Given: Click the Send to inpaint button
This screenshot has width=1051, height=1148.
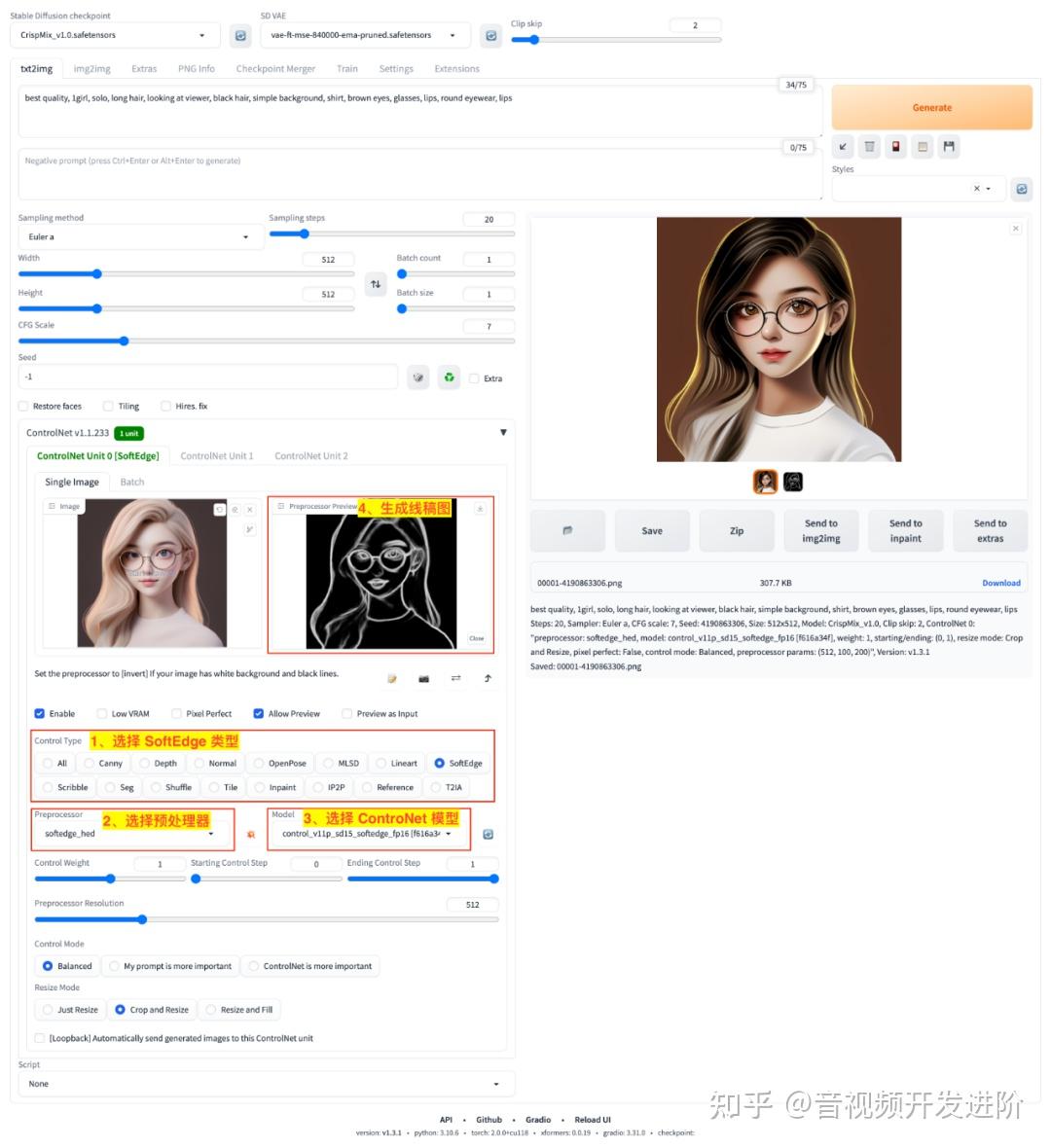Looking at the screenshot, I should [905, 530].
